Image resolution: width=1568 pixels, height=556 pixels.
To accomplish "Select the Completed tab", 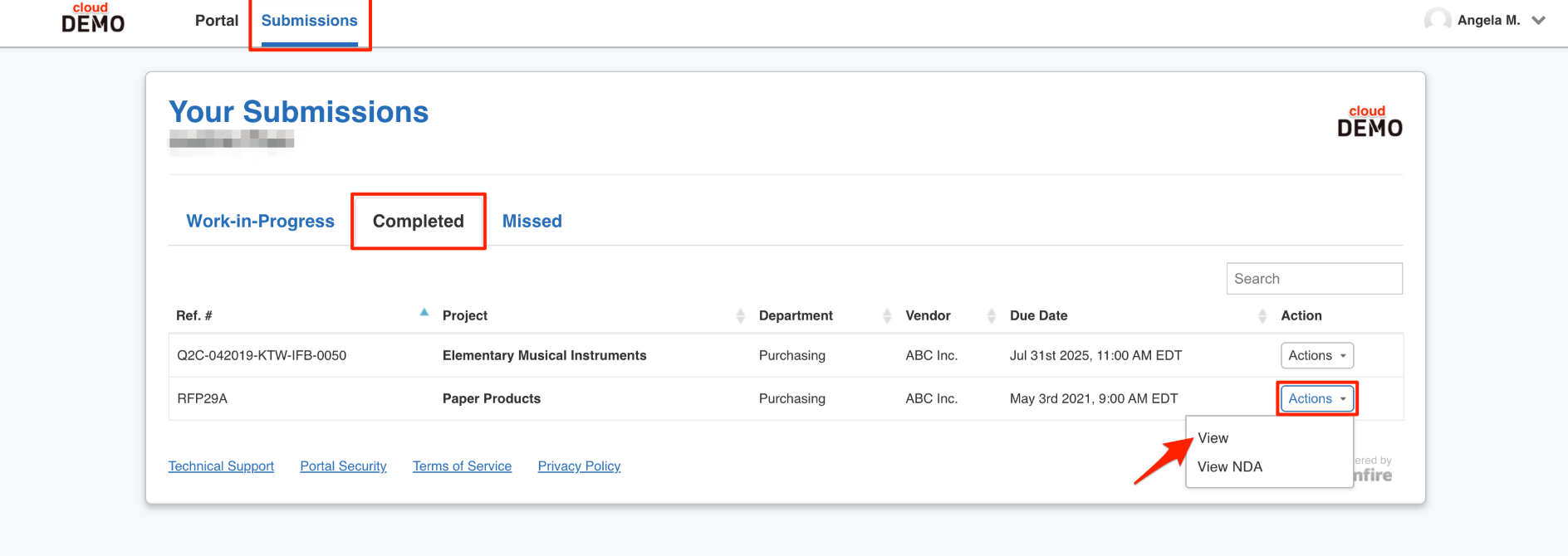I will 419,222.
